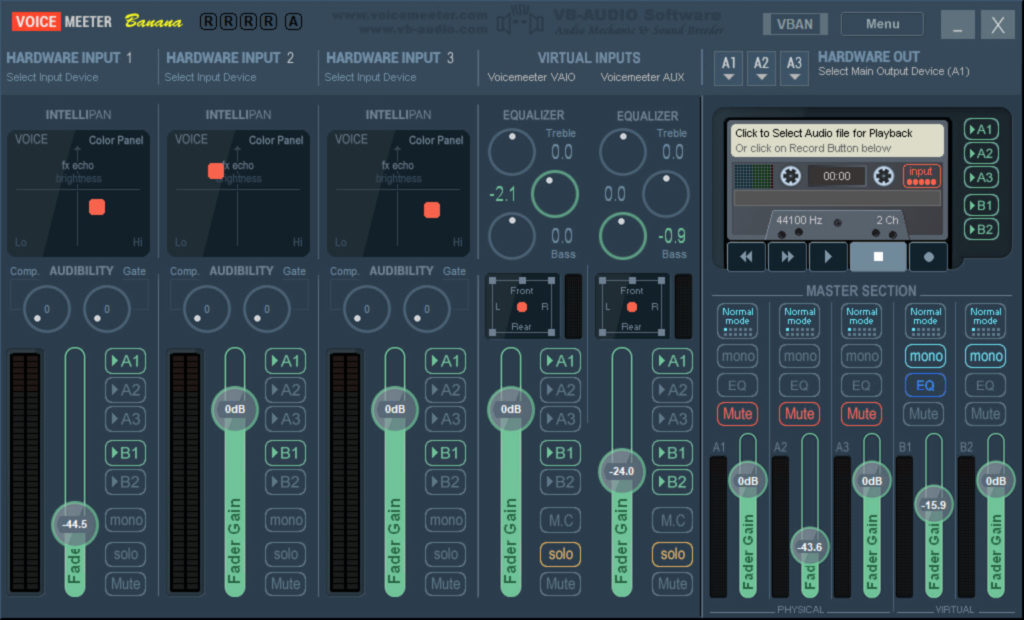Toggle M.C on Voicemeeter VAIO strip

[560, 520]
